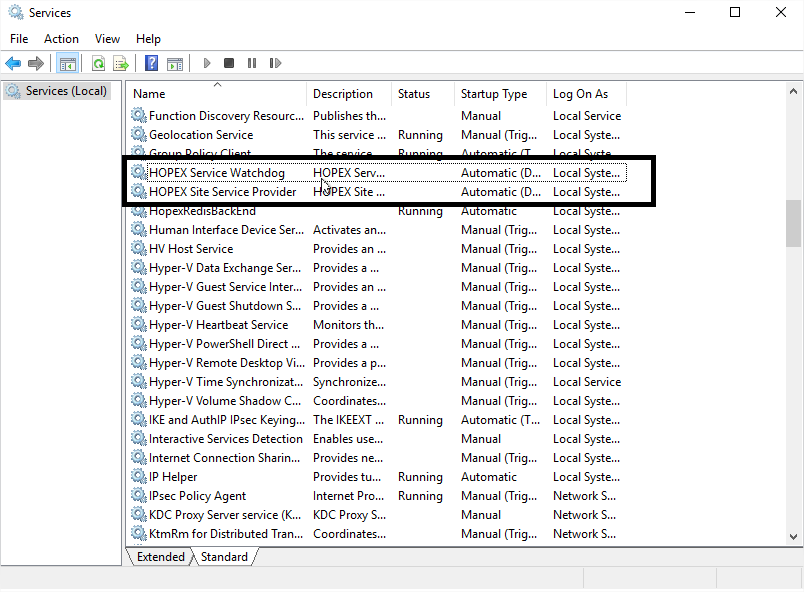The height and width of the screenshot is (592, 804).
Task: Click the Stop Service square icon
Action: 229,63
